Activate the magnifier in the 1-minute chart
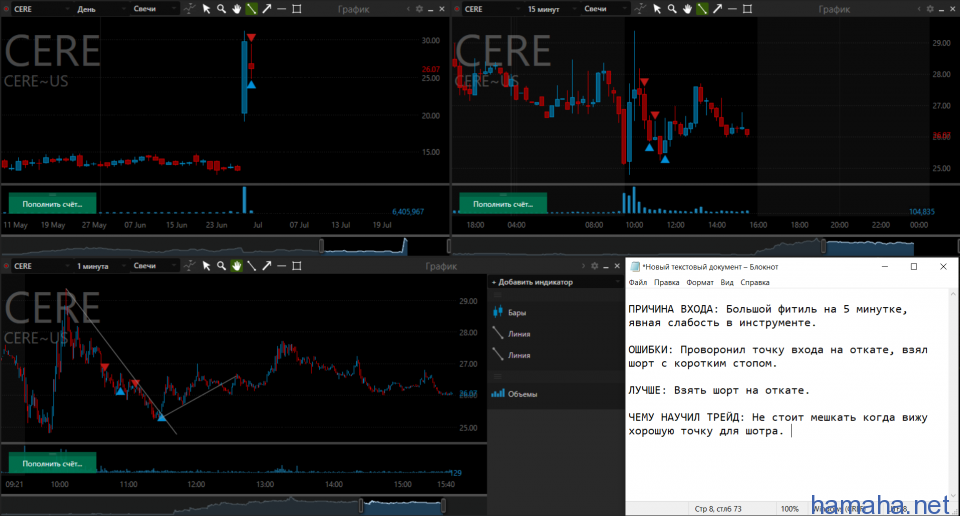Image resolution: width=960 pixels, height=516 pixels. coord(222,266)
